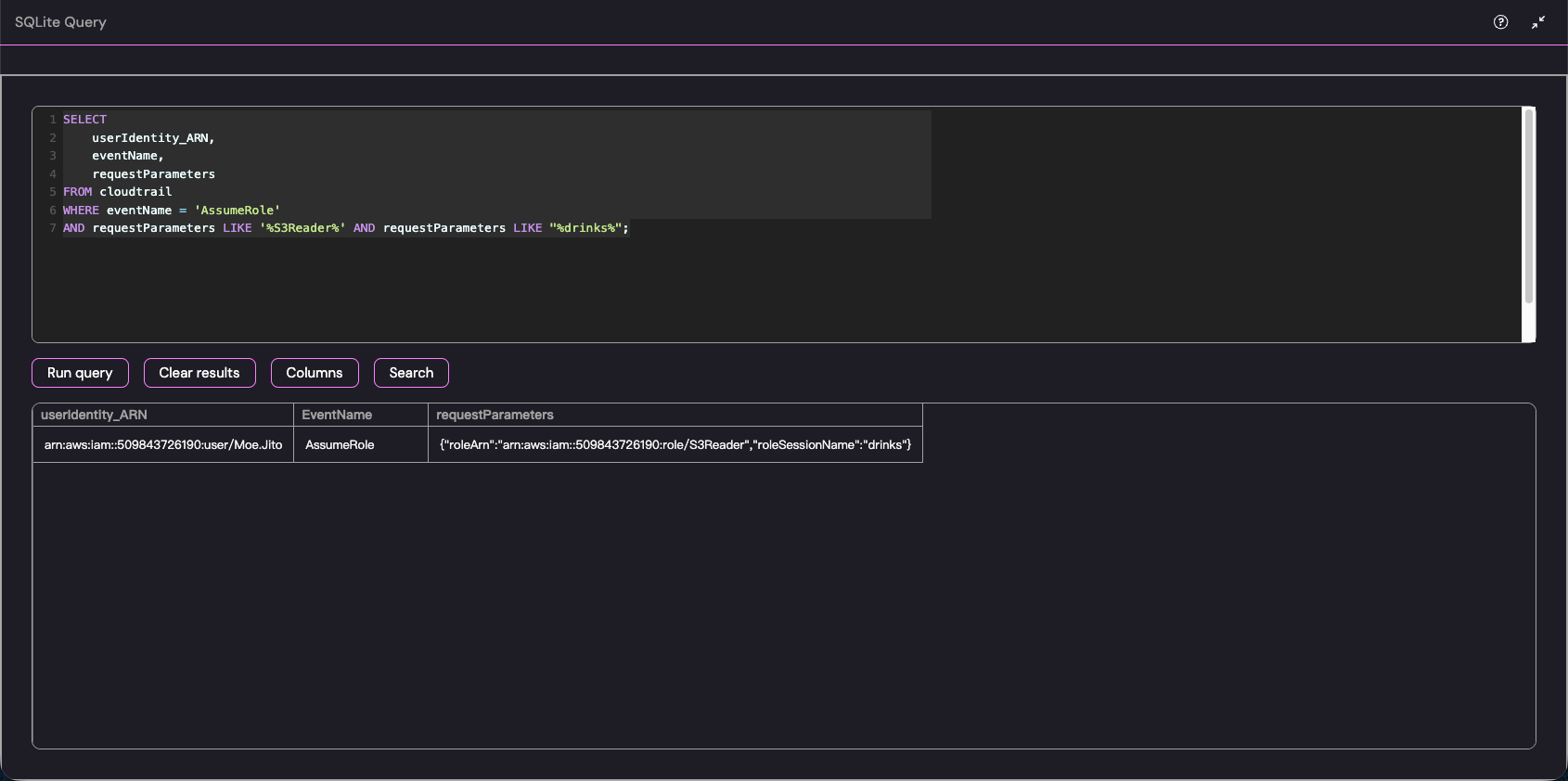Viewport: 1568px width, 781px height.
Task: Click the FROM keyword on line 5
Action: (78, 192)
